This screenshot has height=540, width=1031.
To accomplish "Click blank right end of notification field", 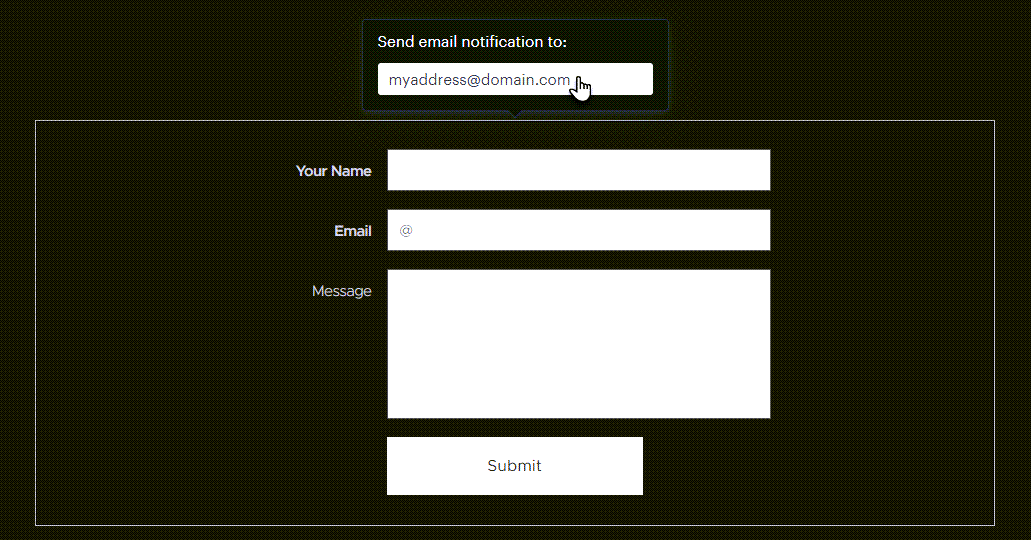I will pos(625,79).
